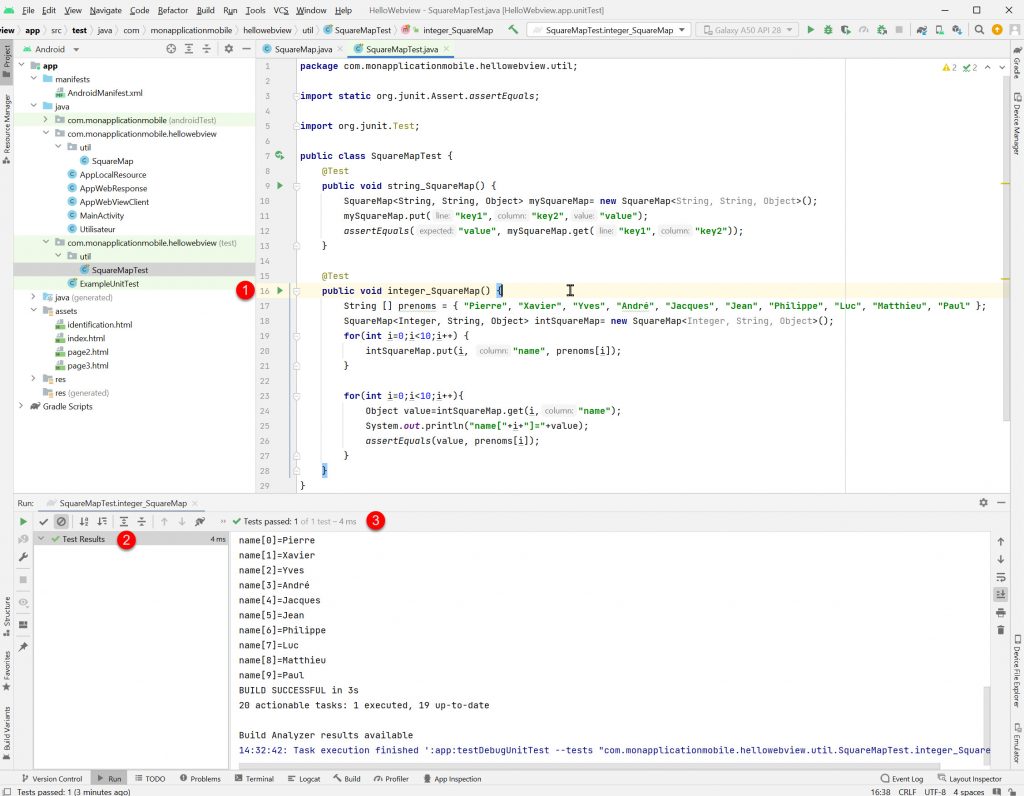Screen dimensions: 1024x796
Task: Sync project with Gradle files
Action: [920, 30]
